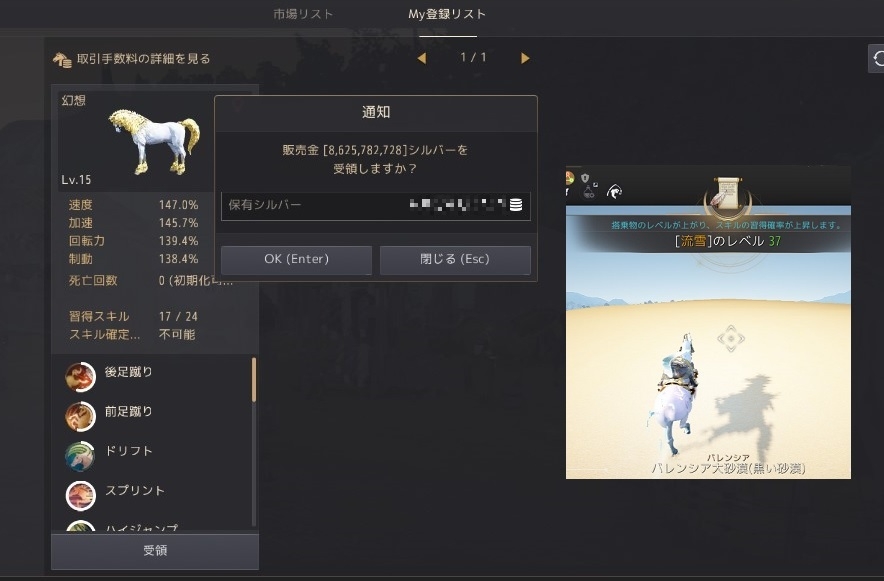884x581 pixels.
Task: Click the 保有シルバー field
Action: tap(375, 205)
